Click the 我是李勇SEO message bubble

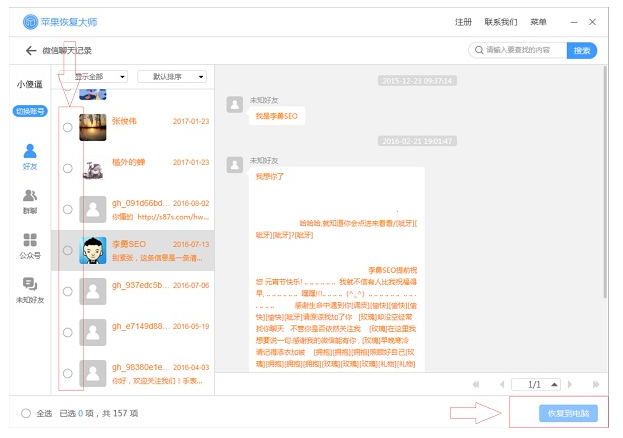pyautogui.click(x=277, y=116)
